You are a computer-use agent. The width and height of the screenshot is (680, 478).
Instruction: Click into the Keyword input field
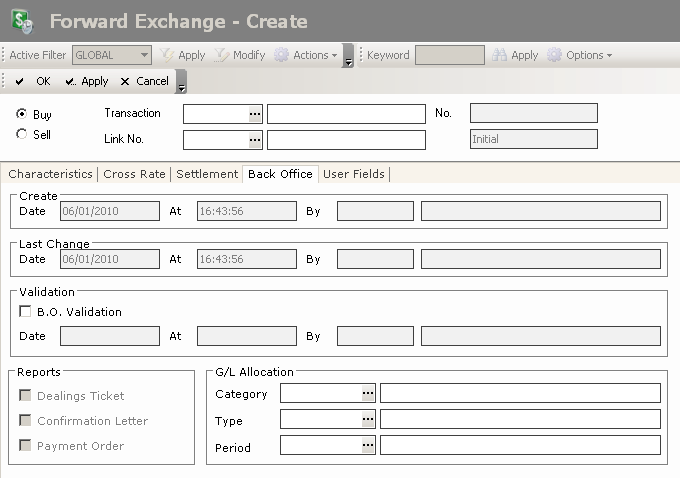tap(449, 56)
